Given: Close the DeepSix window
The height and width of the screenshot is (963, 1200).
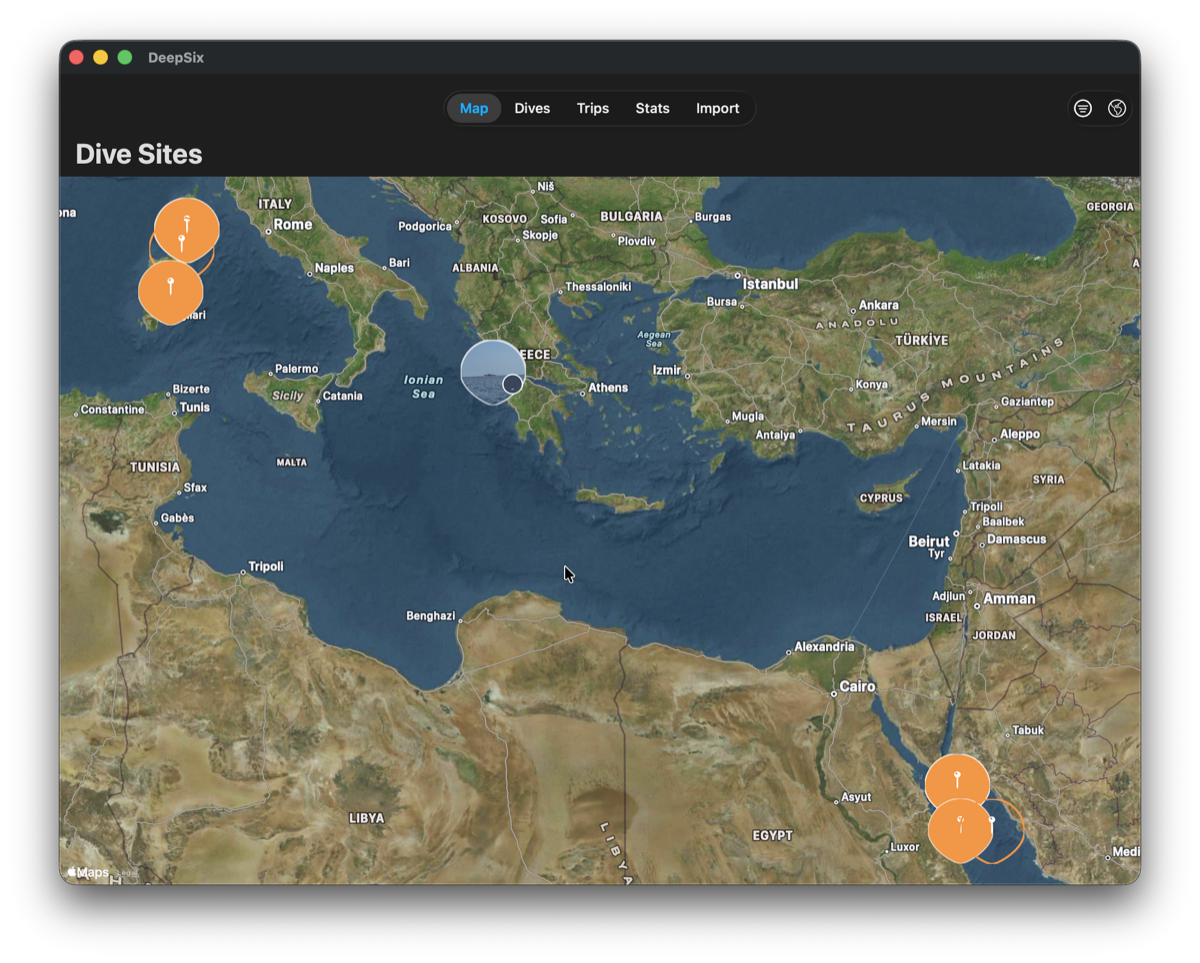Looking at the screenshot, I should [x=76, y=57].
